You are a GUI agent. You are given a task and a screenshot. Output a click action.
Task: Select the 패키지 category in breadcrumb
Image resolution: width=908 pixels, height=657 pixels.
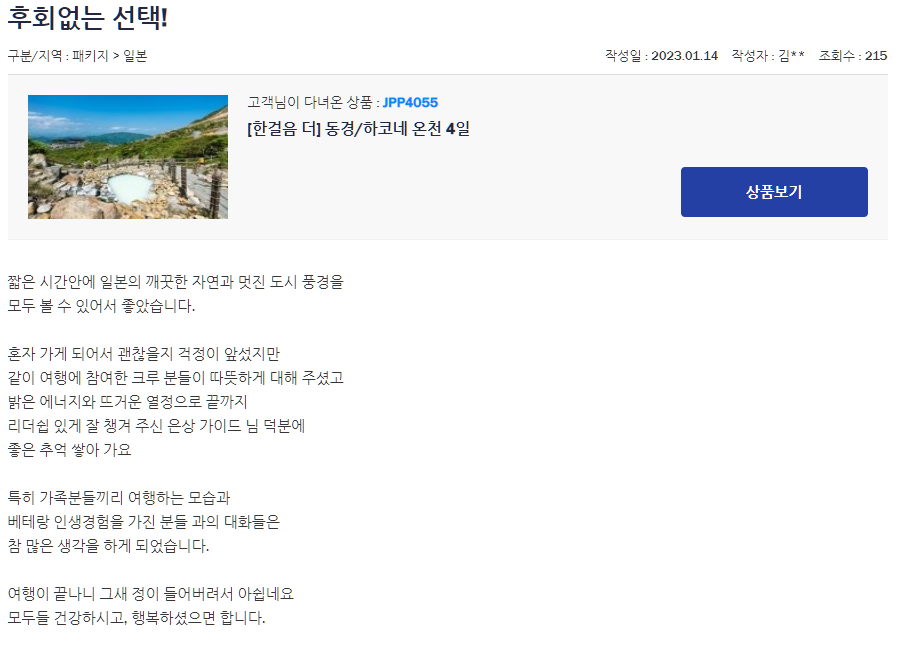point(90,56)
